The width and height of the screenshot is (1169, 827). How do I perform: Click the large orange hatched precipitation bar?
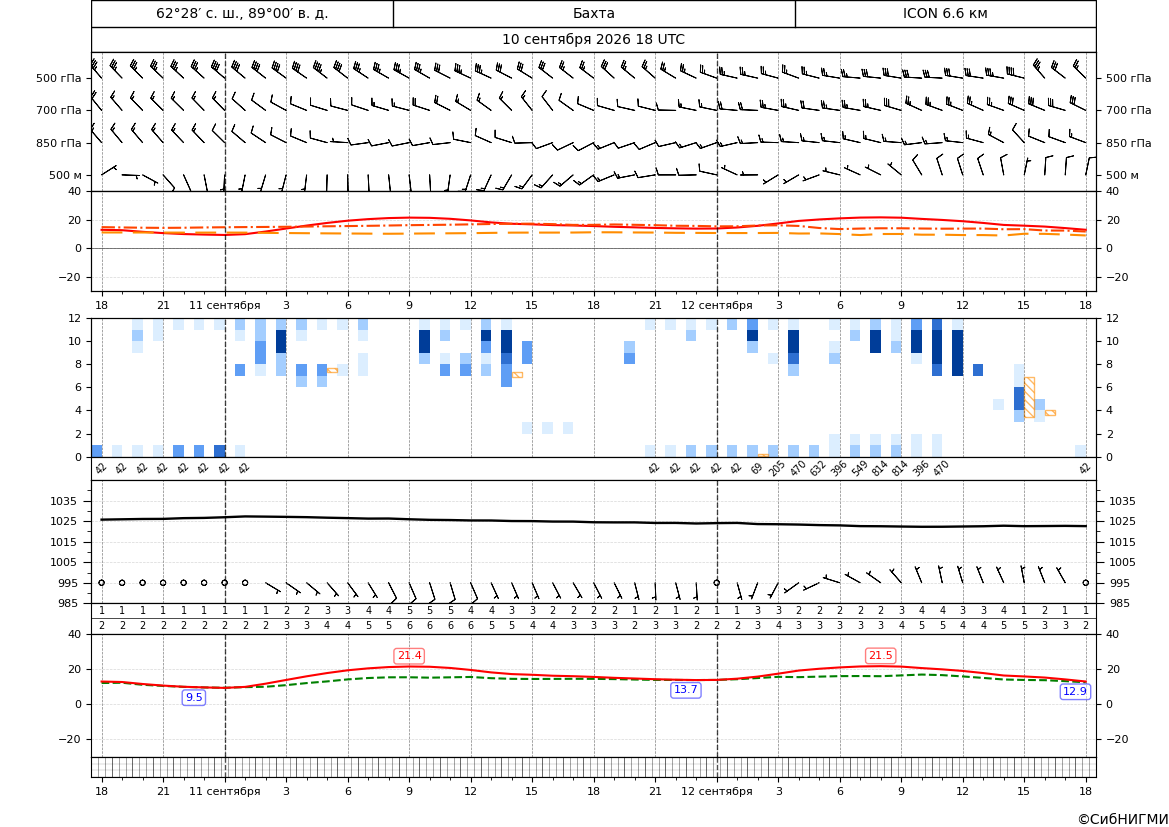pyautogui.click(x=1030, y=397)
